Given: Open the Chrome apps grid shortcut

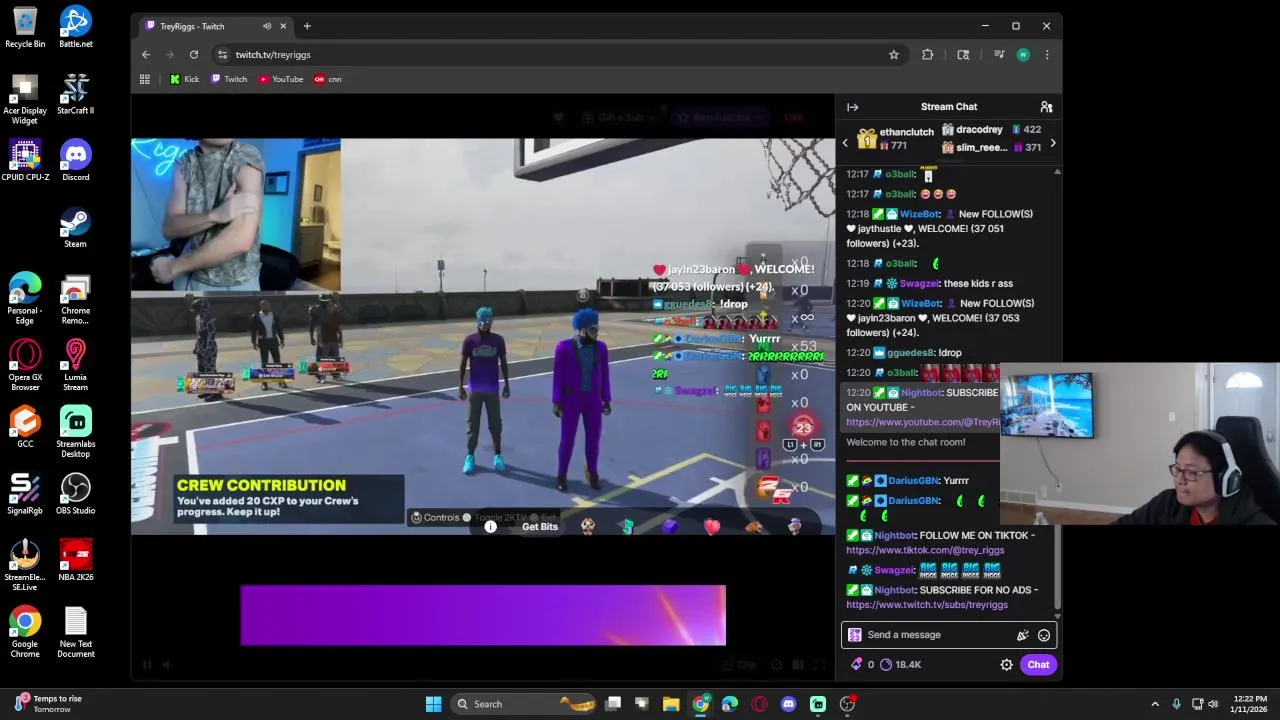Looking at the screenshot, I should coord(145,79).
